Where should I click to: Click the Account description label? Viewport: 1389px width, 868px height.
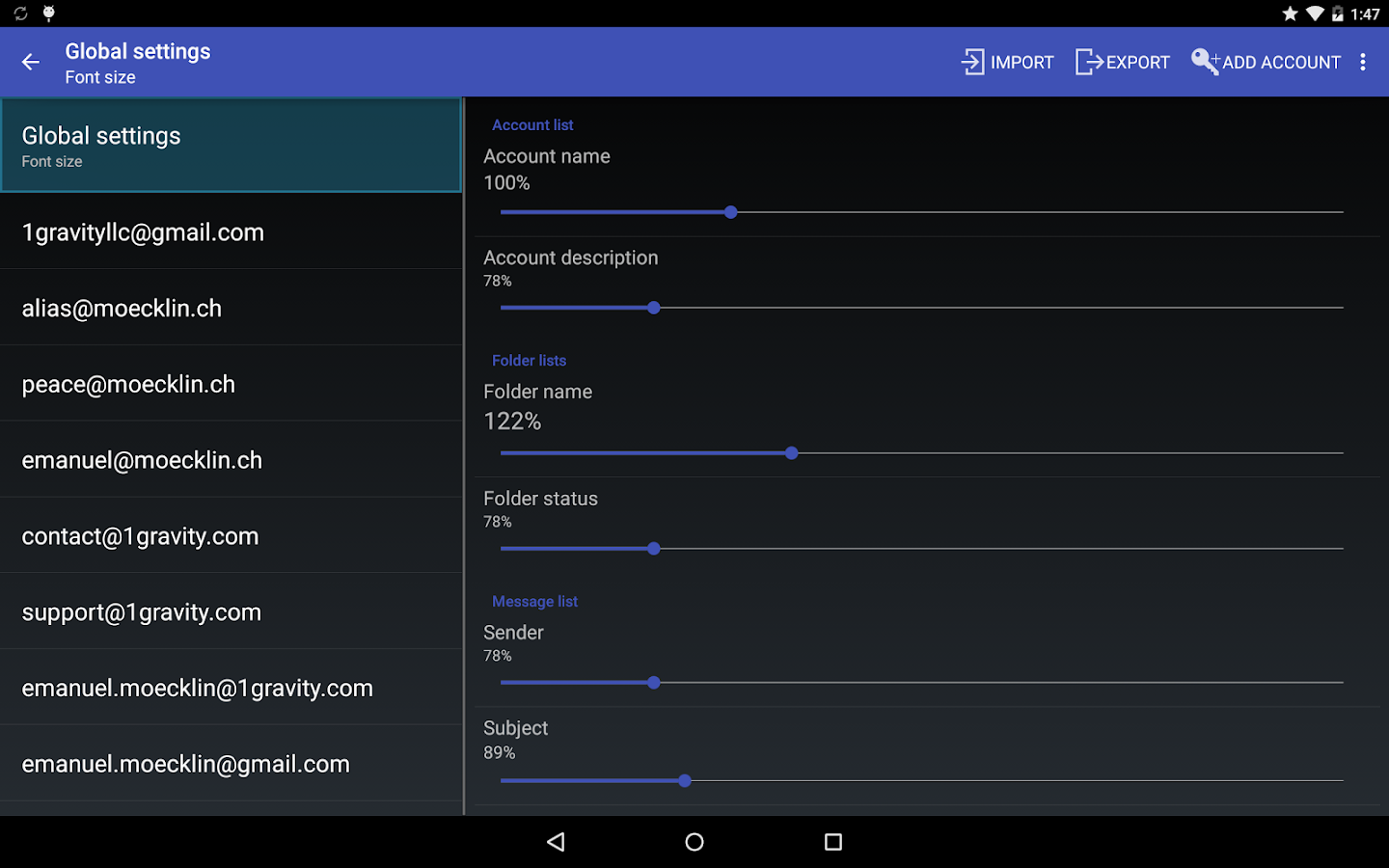(571, 258)
